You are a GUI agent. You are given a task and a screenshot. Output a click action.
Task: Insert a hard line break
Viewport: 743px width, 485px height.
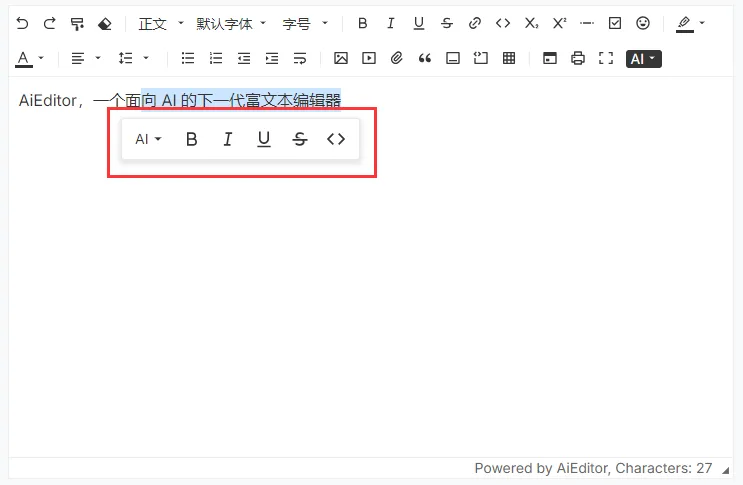(300, 58)
